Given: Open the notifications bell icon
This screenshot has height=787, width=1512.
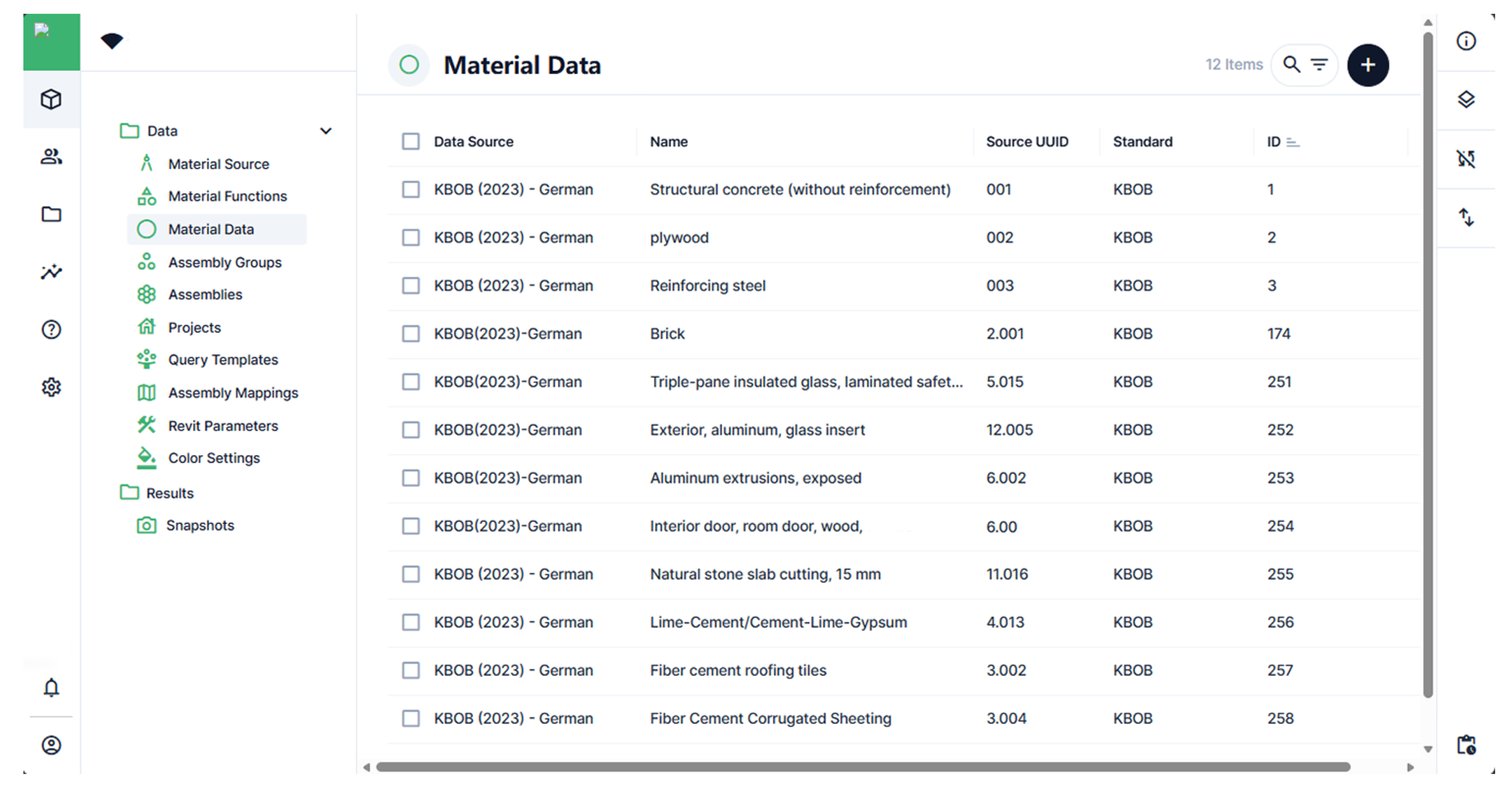Looking at the screenshot, I should [51, 687].
